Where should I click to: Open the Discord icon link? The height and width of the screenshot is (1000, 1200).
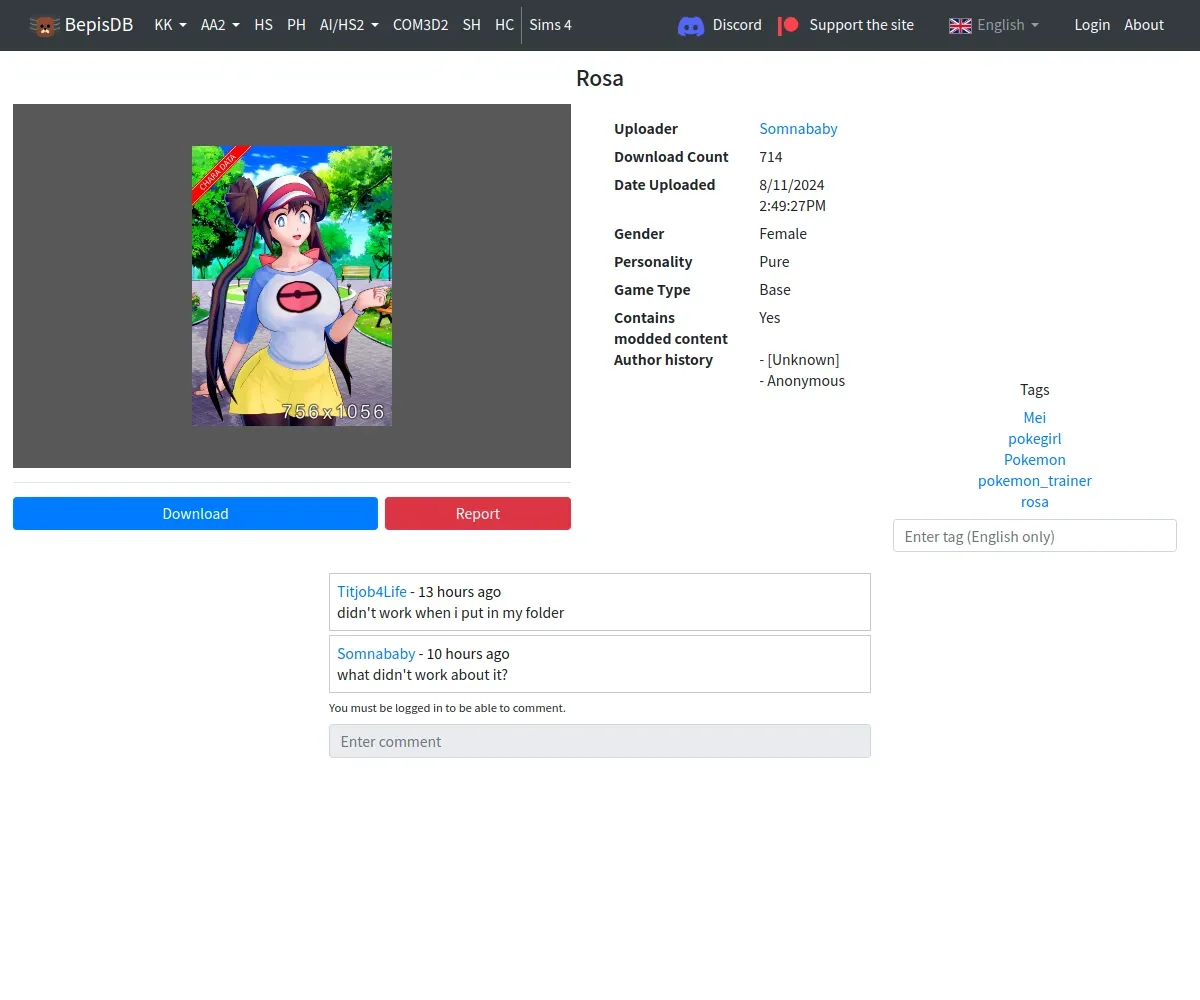pos(690,25)
